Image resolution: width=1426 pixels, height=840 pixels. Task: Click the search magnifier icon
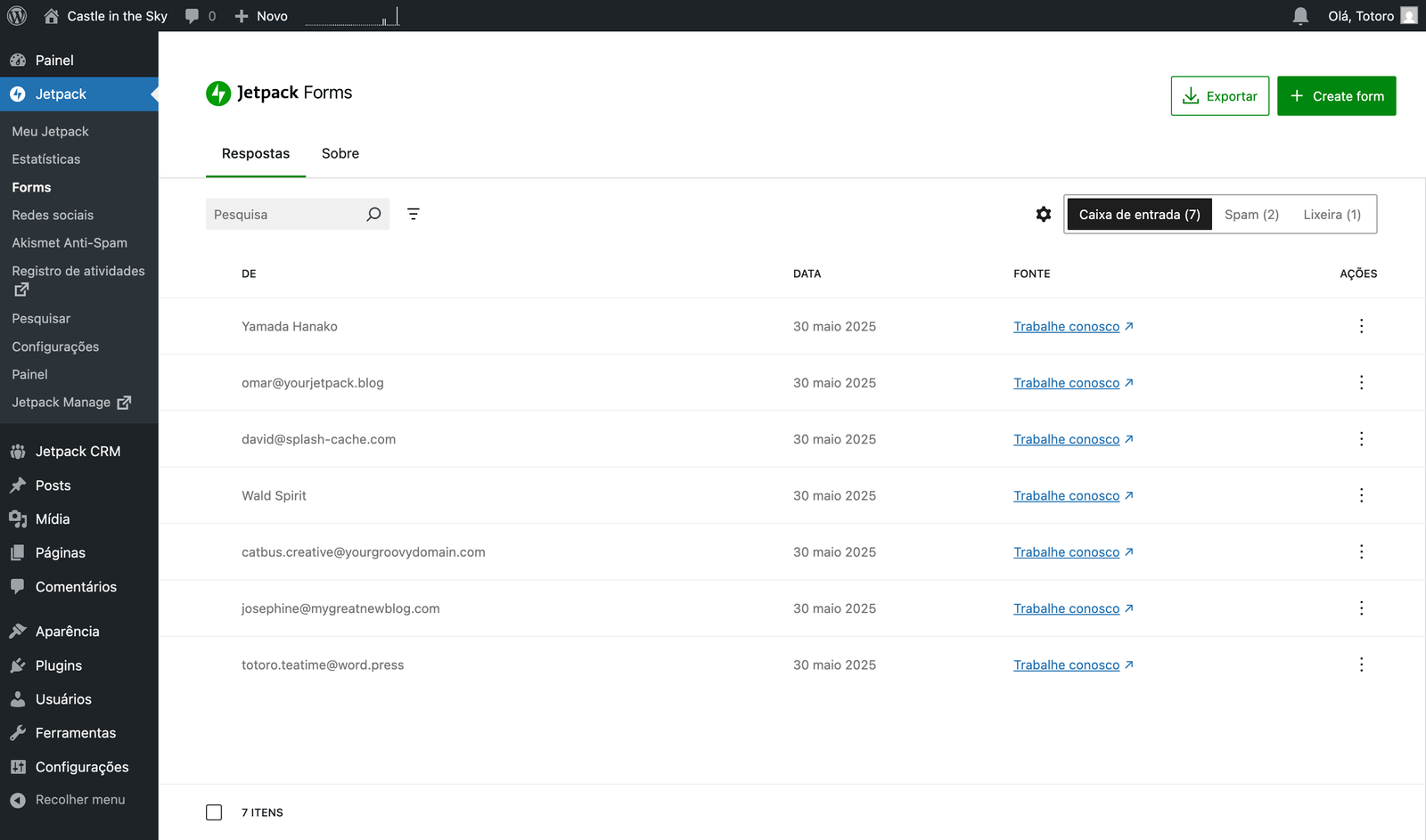pos(373,215)
